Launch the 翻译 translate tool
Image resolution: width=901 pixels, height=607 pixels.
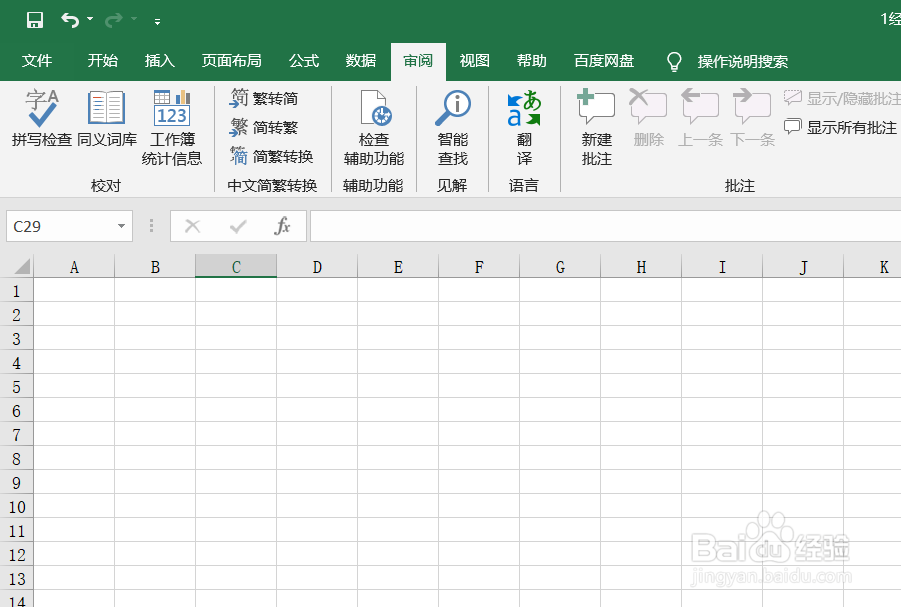tap(524, 128)
